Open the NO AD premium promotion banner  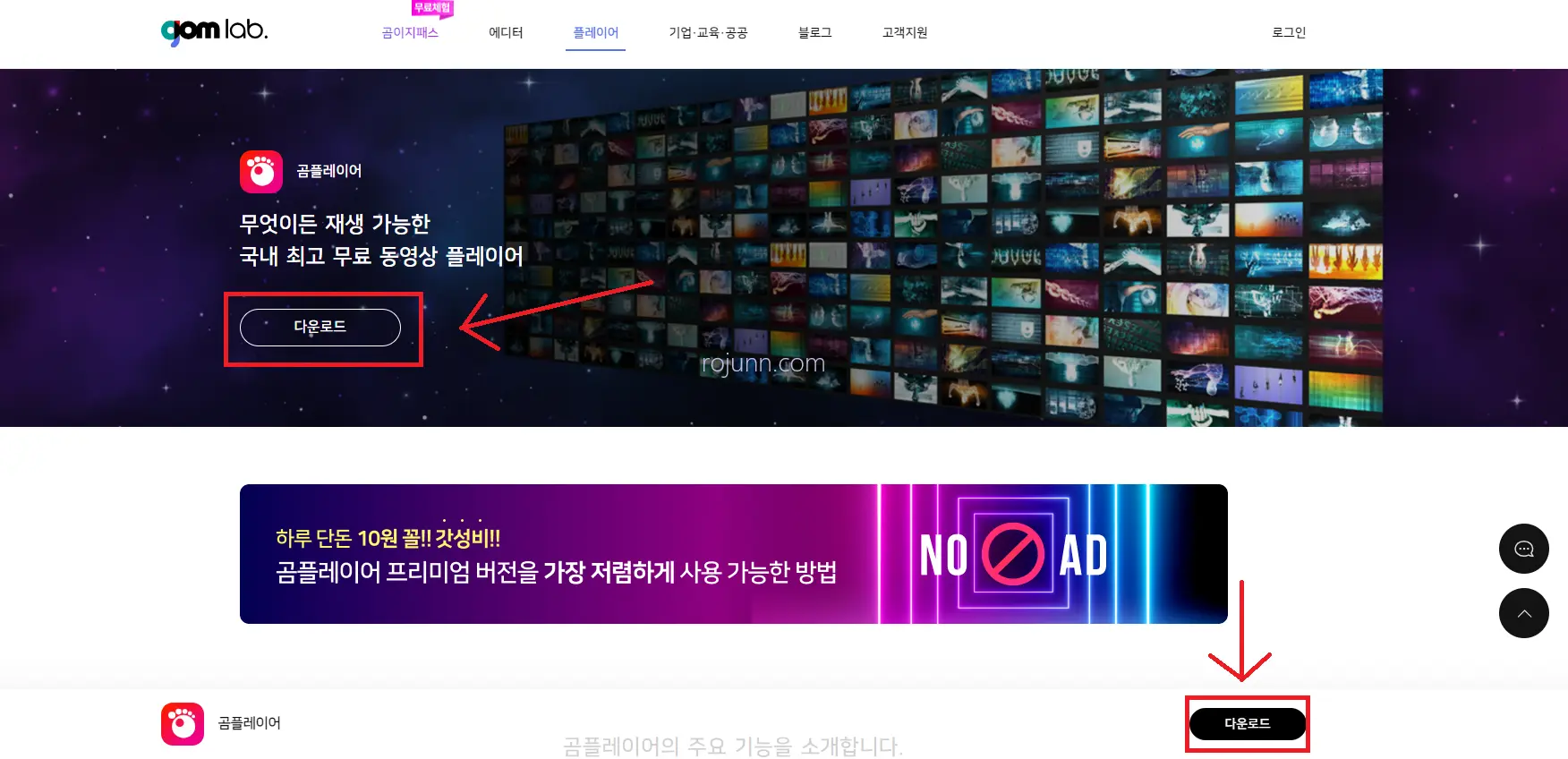(734, 554)
